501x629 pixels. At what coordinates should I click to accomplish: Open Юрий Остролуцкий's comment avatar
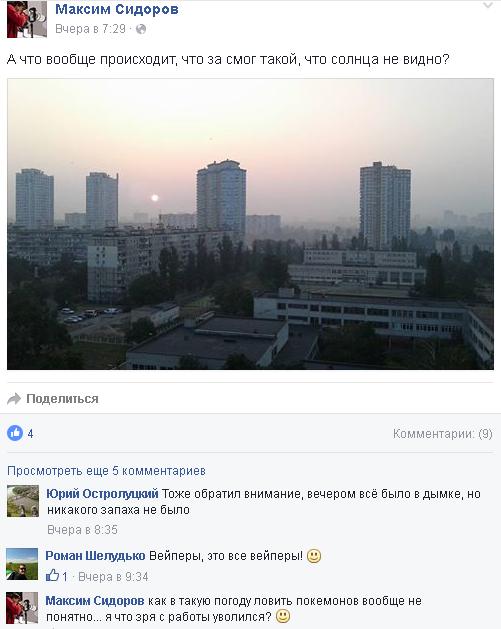click(23, 501)
